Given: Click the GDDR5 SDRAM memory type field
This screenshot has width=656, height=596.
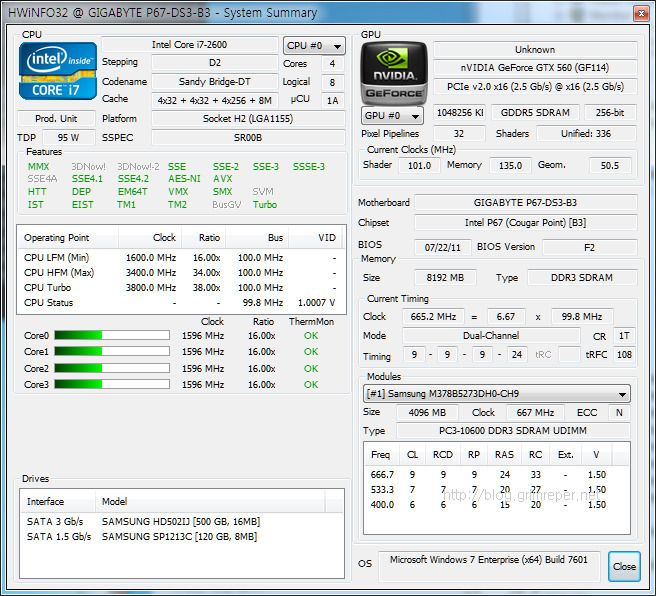Looking at the screenshot, I should point(535,113).
